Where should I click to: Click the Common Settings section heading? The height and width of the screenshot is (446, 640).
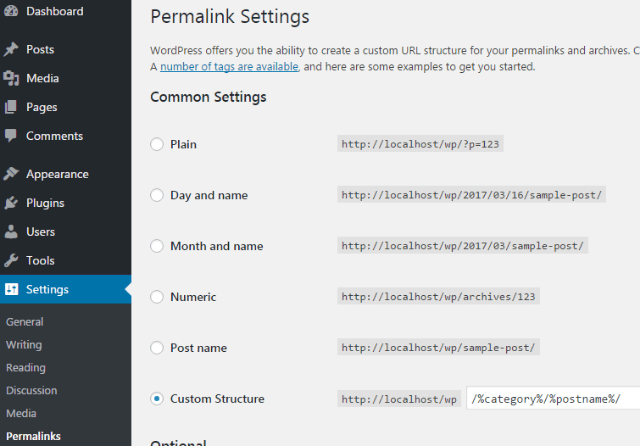[x=208, y=97]
